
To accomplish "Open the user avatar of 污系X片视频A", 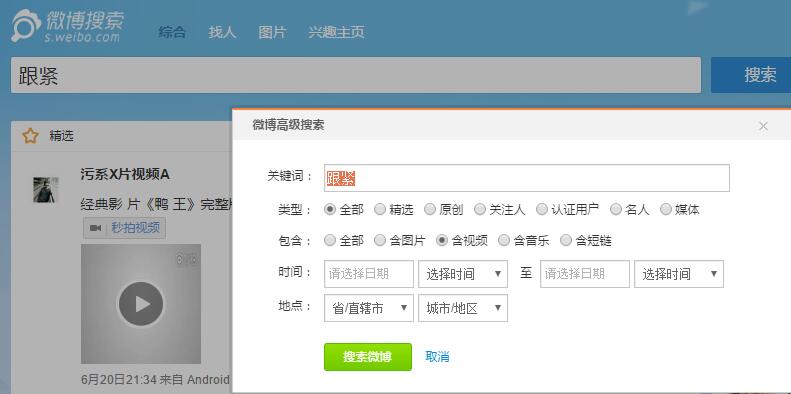I will 46,190.
